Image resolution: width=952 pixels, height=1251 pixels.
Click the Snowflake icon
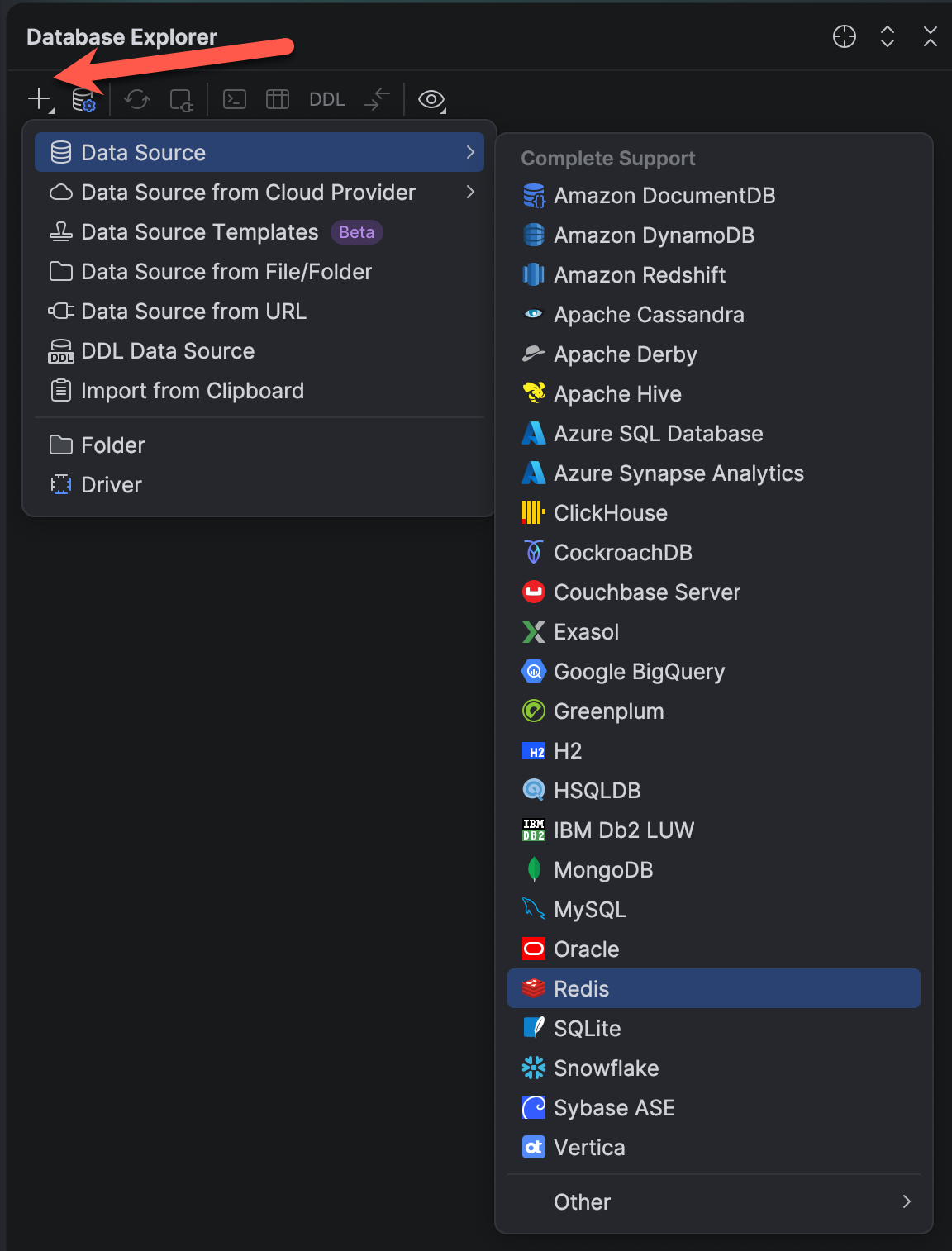pyautogui.click(x=534, y=1068)
